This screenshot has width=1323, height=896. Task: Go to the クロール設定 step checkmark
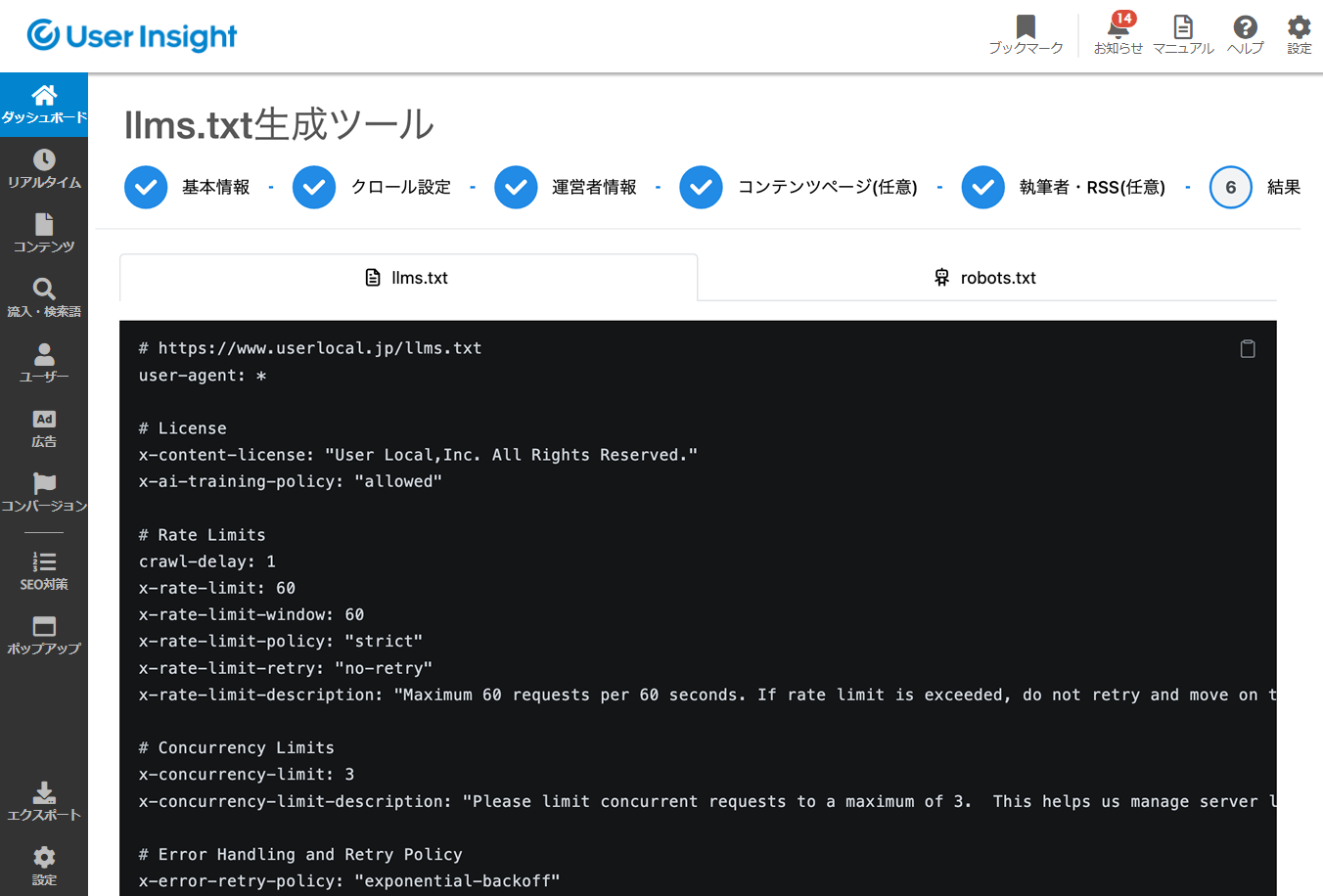(314, 187)
